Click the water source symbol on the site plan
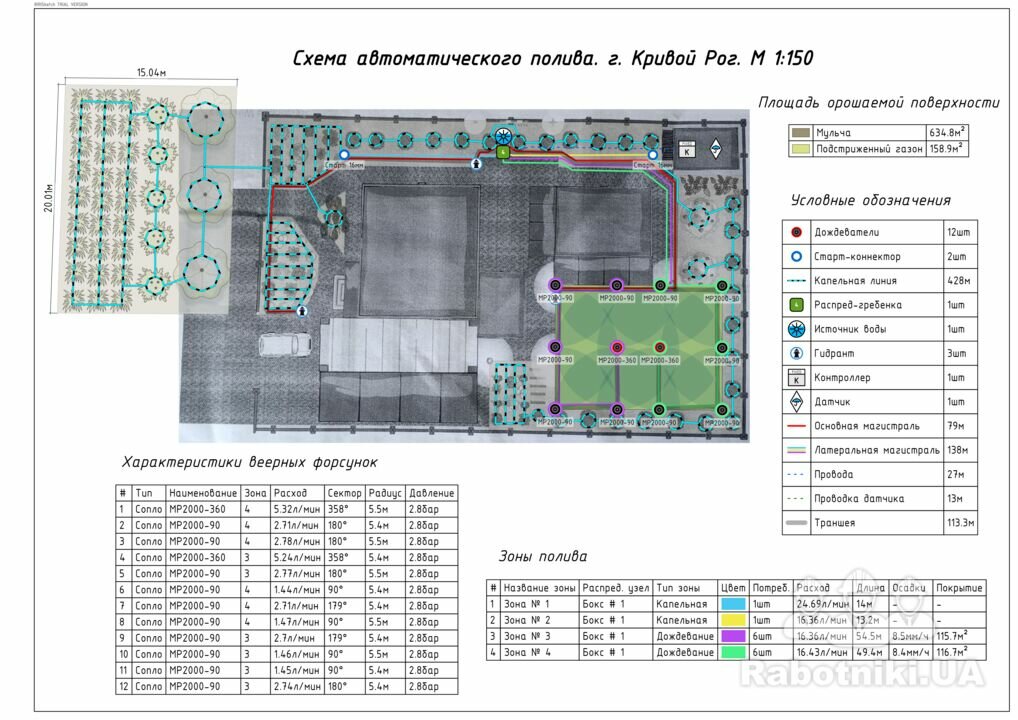The image size is (1018, 720). click(504, 136)
